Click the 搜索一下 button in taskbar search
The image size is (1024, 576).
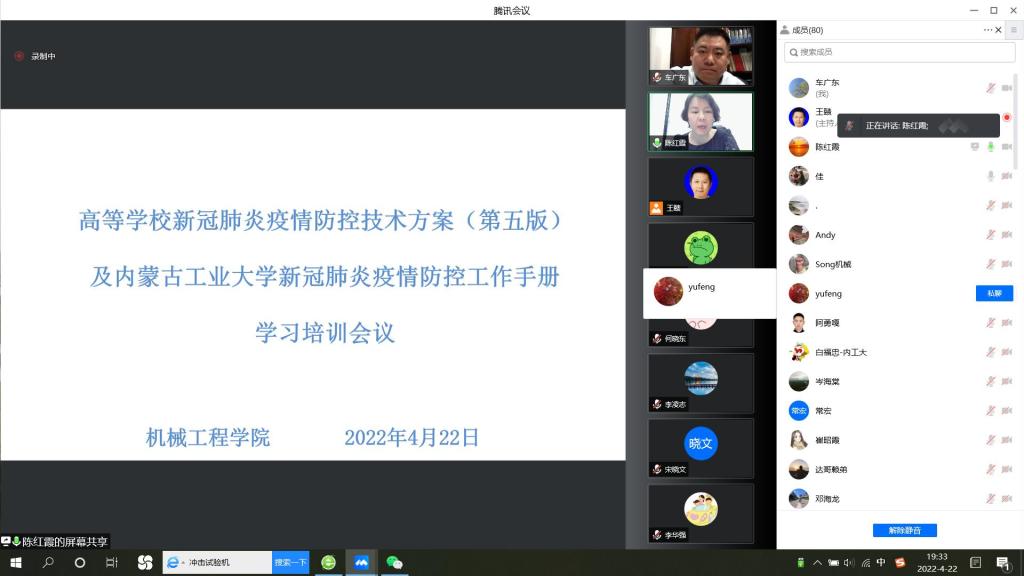click(x=290, y=563)
